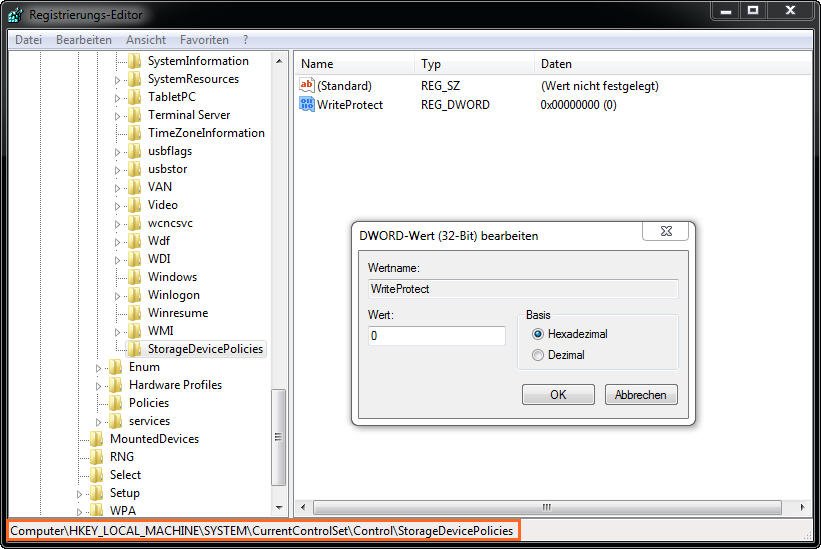The height and width of the screenshot is (549, 821).
Task: Click the VAN folder icon
Action: point(135,187)
